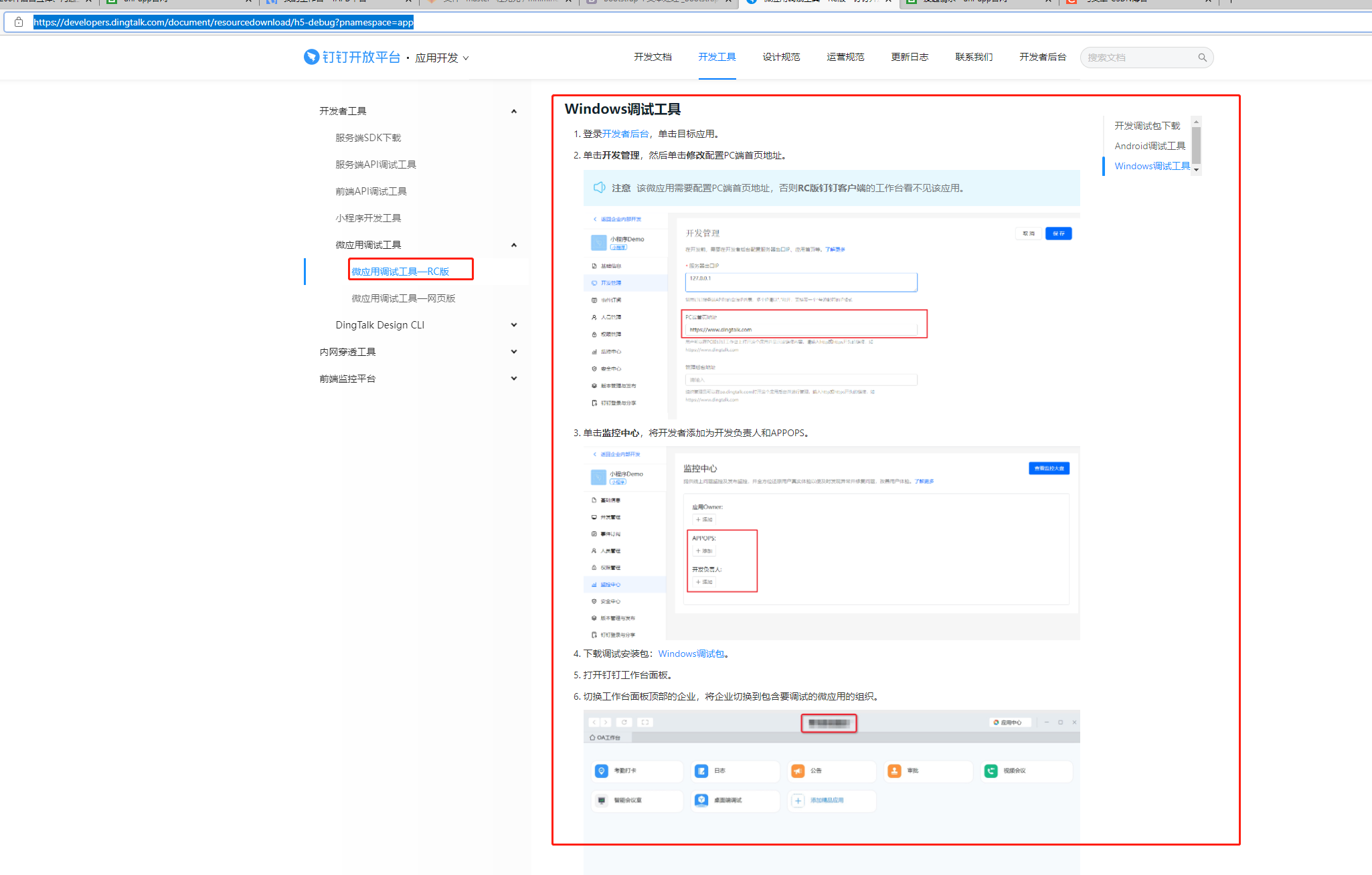Download via the Windows调试包 link

(x=691, y=654)
